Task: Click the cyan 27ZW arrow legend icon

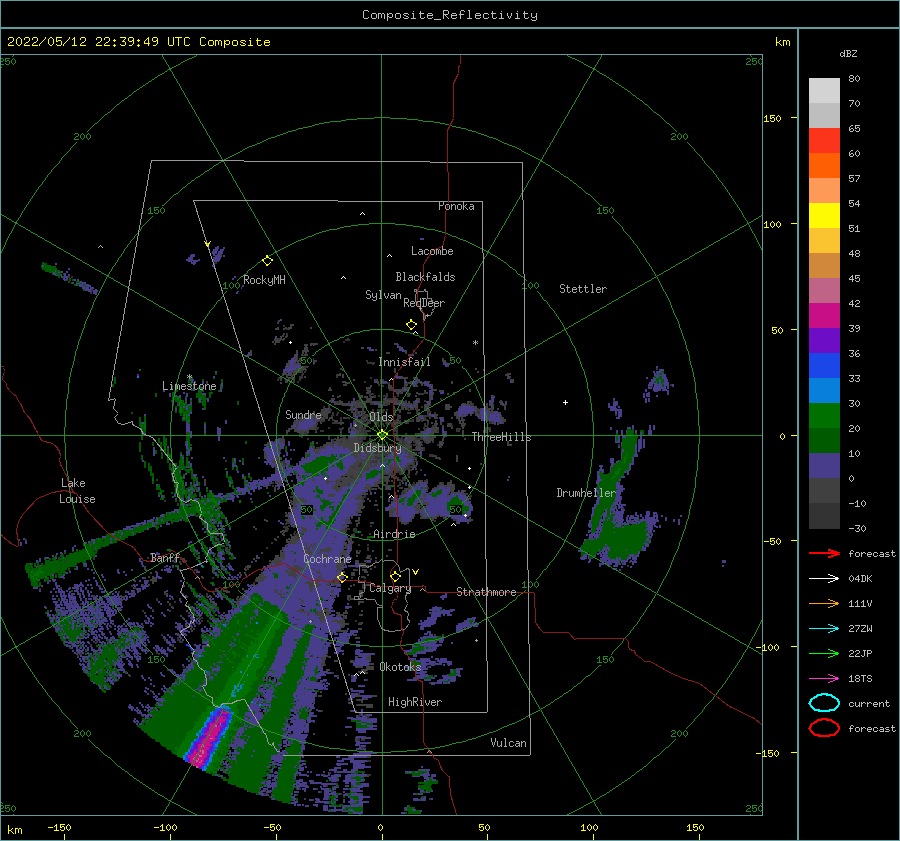Action: [x=824, y=629]
